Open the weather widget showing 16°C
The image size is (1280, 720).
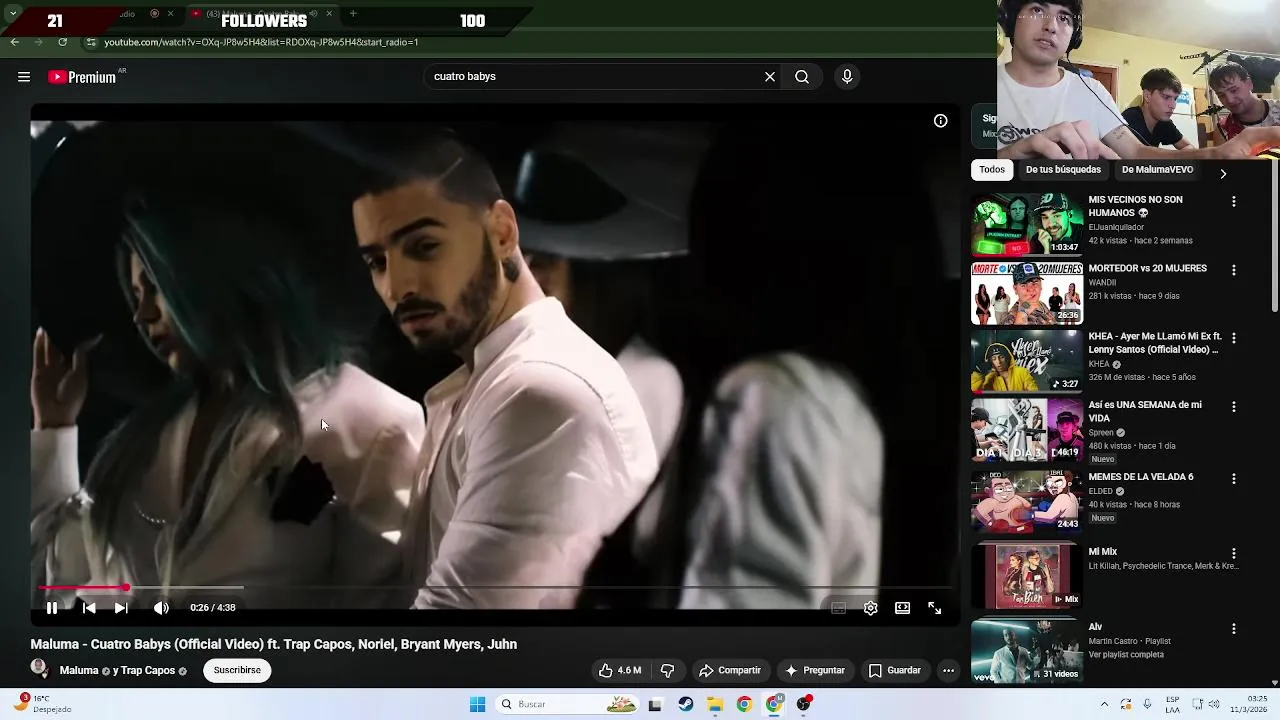point(44,704)
